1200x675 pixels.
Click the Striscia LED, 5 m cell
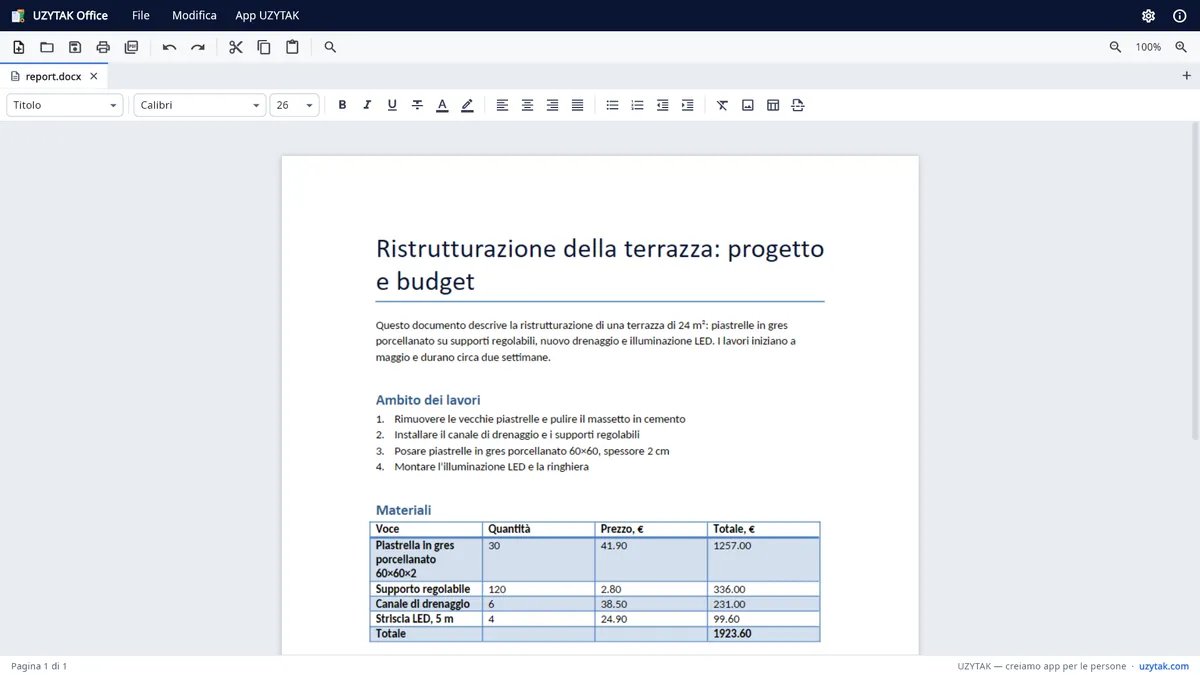(426, 619)
